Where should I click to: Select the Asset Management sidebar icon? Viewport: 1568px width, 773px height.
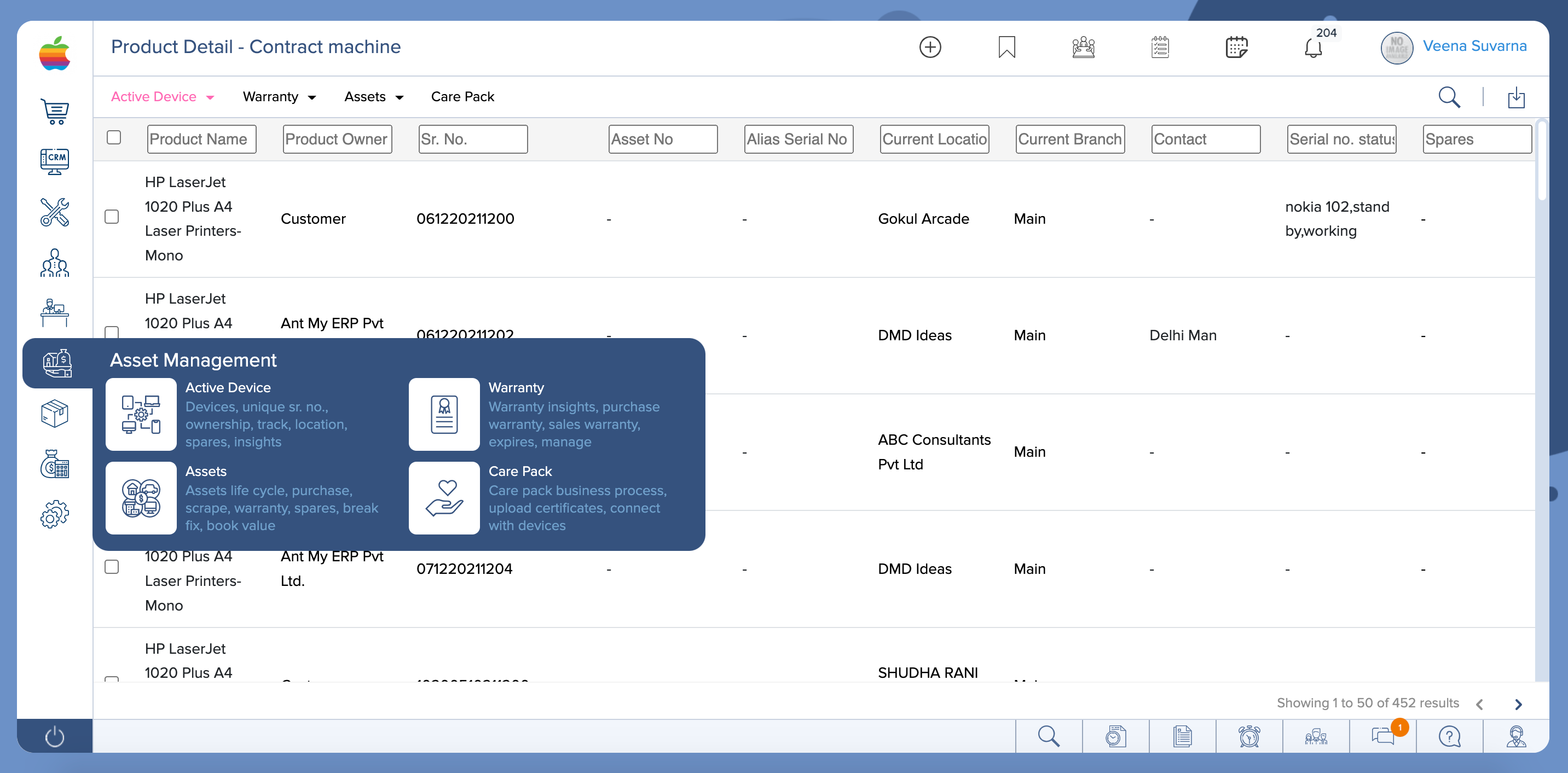57,363
